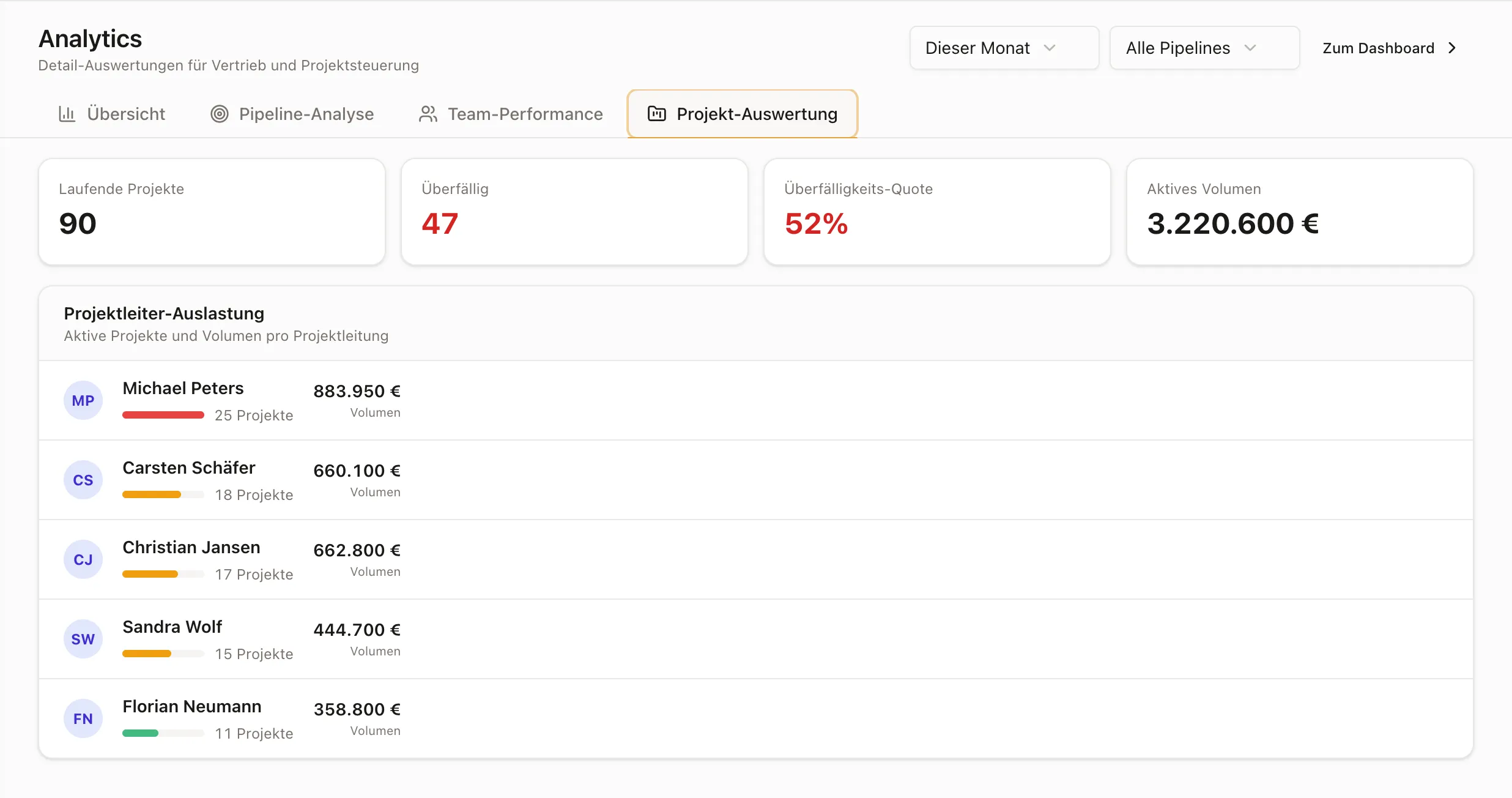
Task: Click Michael Peters' red workload bar
Action: (163, 415)
